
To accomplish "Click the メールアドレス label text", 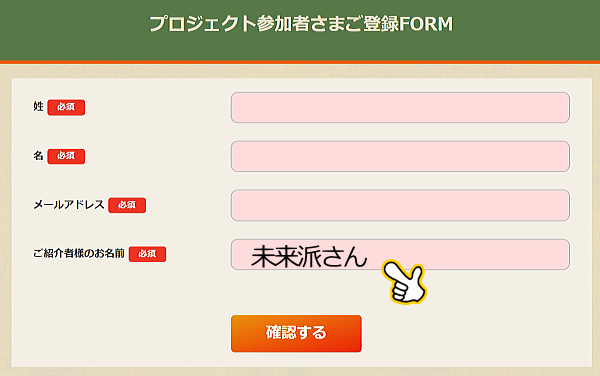I will 69,205.
